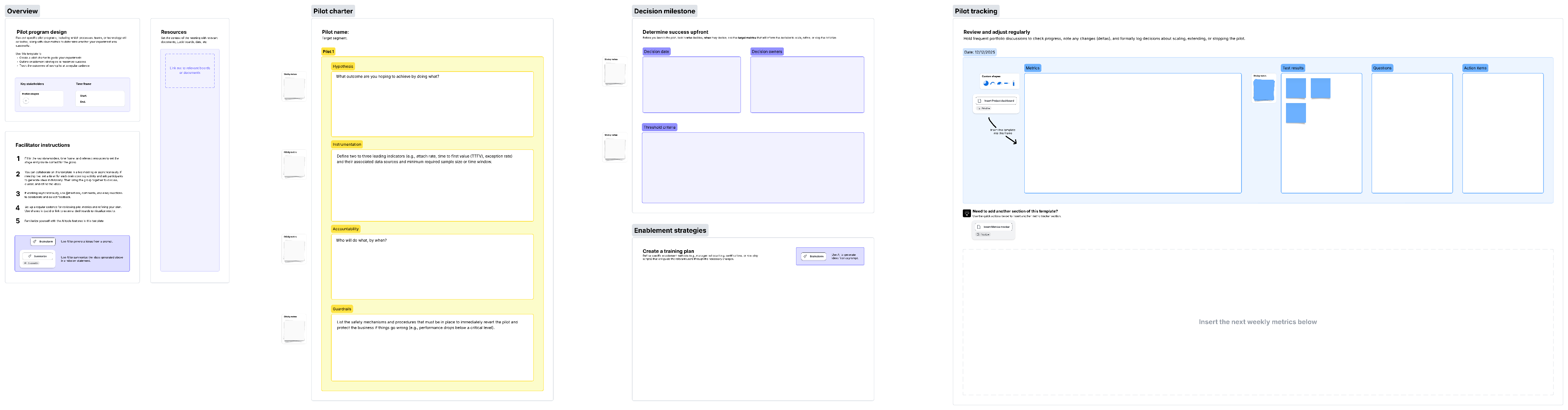Toggle Preview under Insert Project dashboard
This screenshot has width=1568, height=410.
[984, 108]
